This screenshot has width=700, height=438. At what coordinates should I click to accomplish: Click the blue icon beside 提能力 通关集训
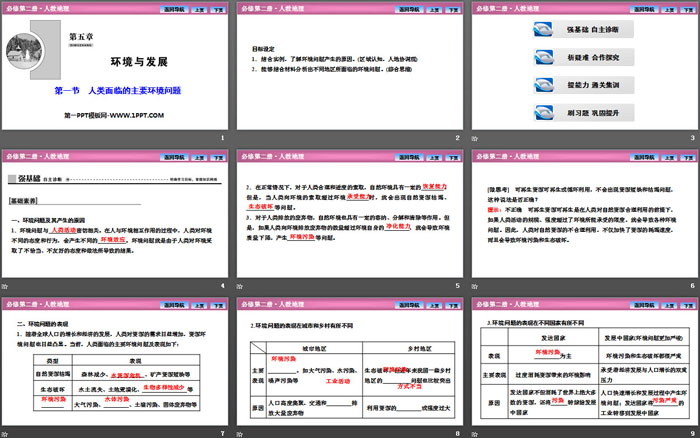(x=543, y=85)
